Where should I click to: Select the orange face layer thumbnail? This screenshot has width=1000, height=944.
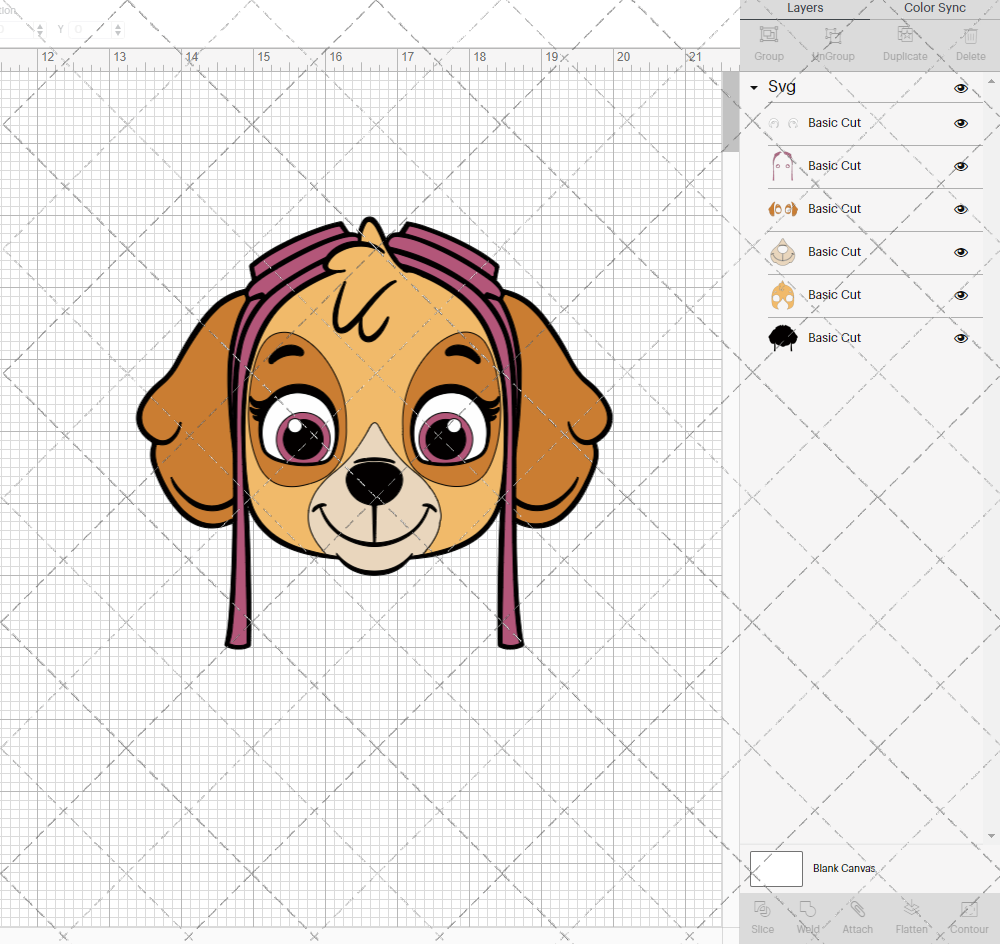[783, 295]
